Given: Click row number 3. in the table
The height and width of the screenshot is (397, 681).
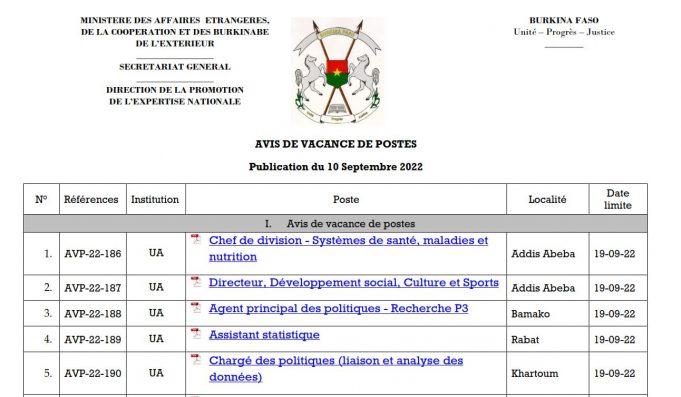Looking at the screenshot, I should click(x=48, y=314).
